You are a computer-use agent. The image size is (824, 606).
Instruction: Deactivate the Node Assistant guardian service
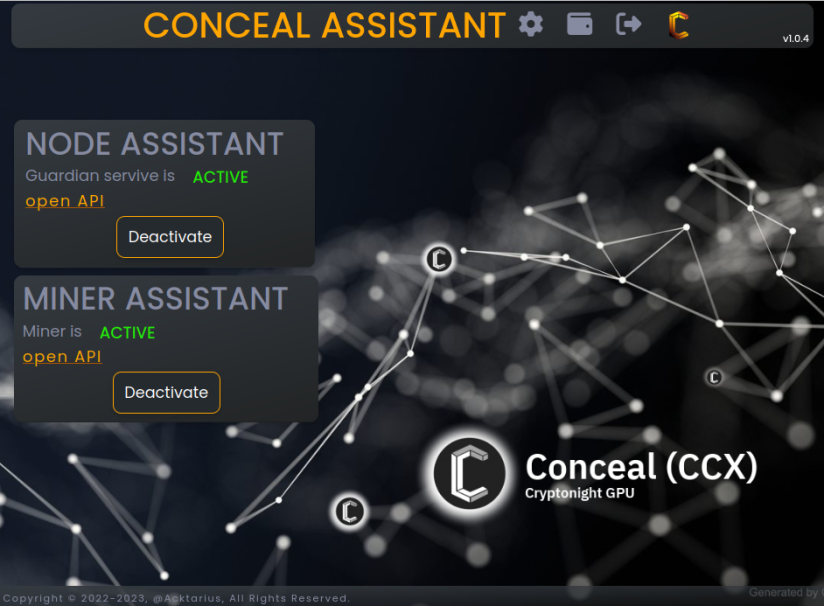click(170, 237)
